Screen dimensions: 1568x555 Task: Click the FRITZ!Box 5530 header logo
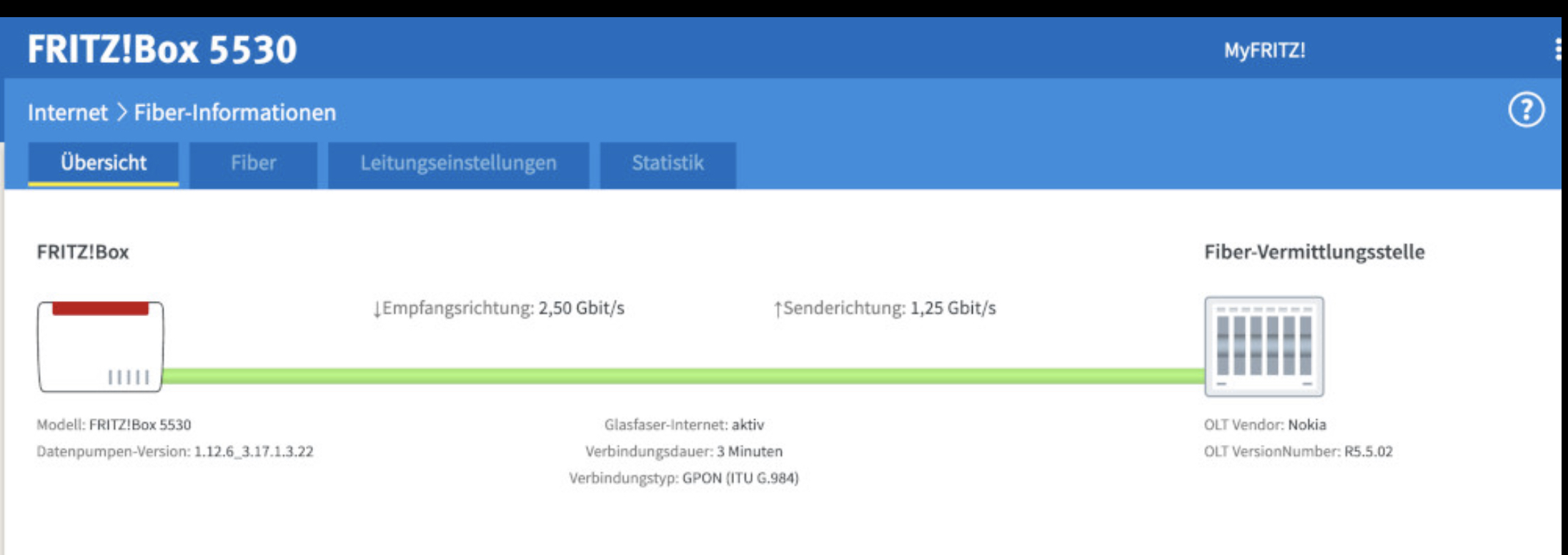tap(162, 49)
